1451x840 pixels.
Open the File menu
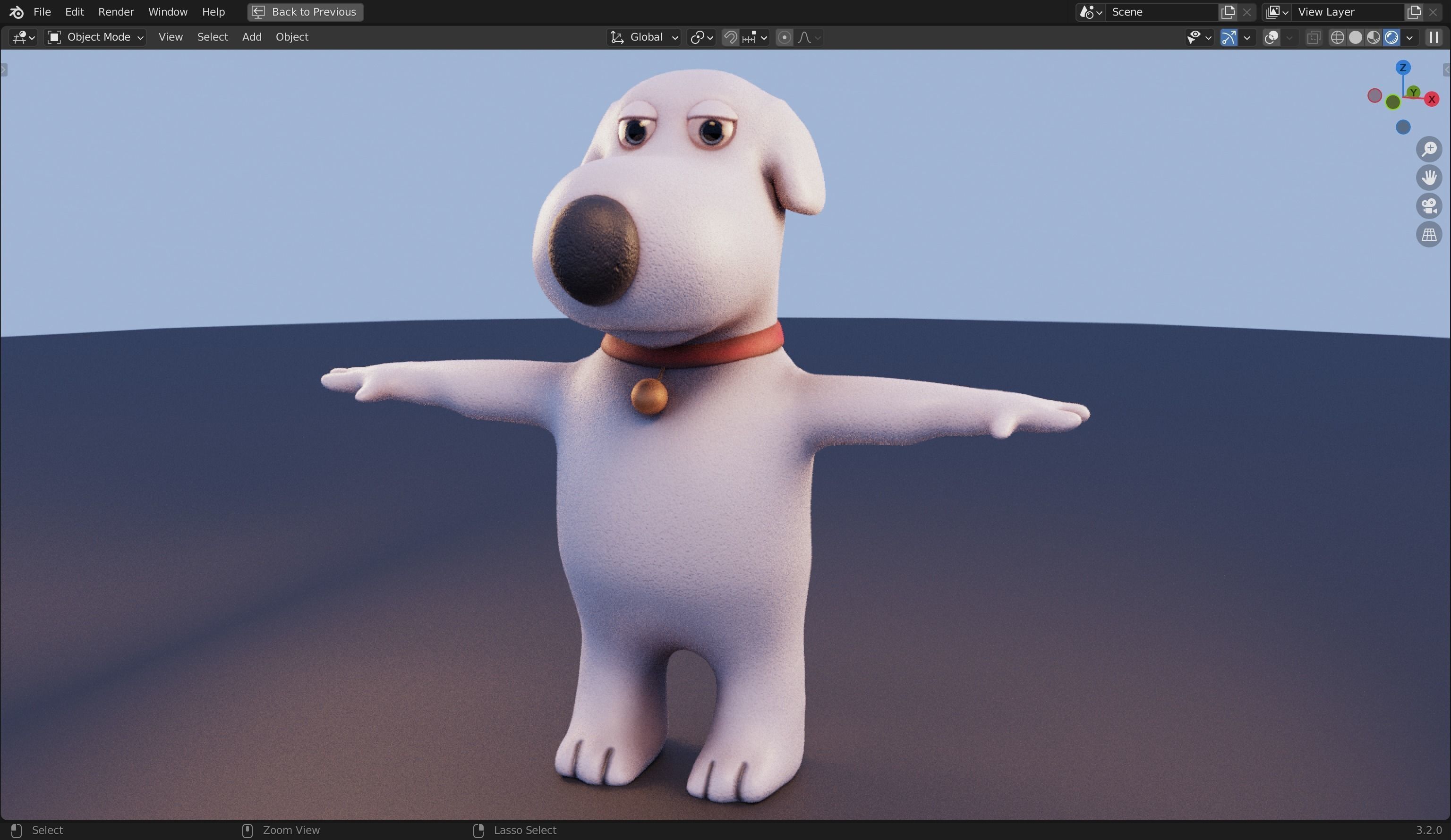click(x=42, y=11)
